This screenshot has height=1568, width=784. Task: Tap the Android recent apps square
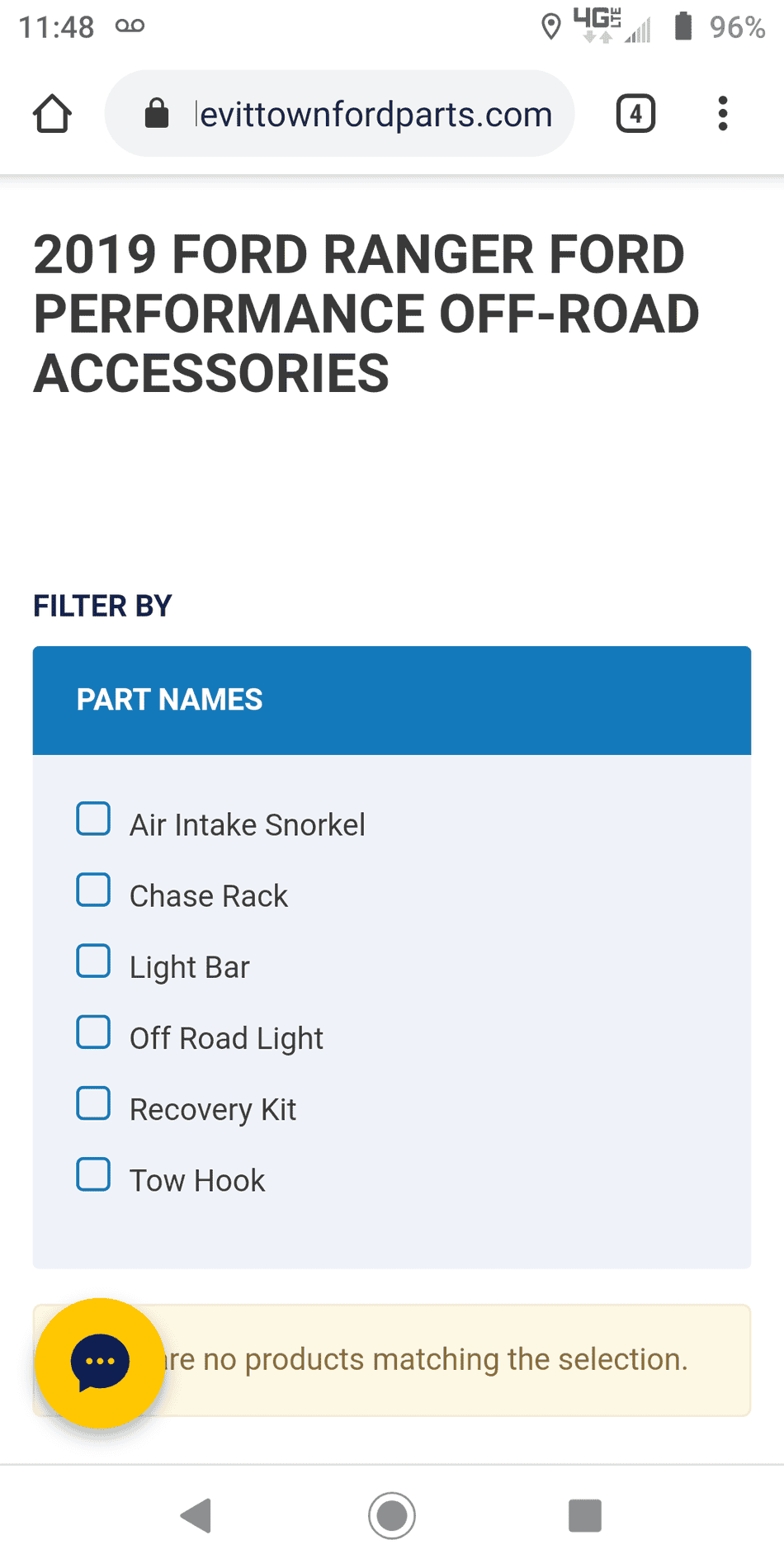585,1515
